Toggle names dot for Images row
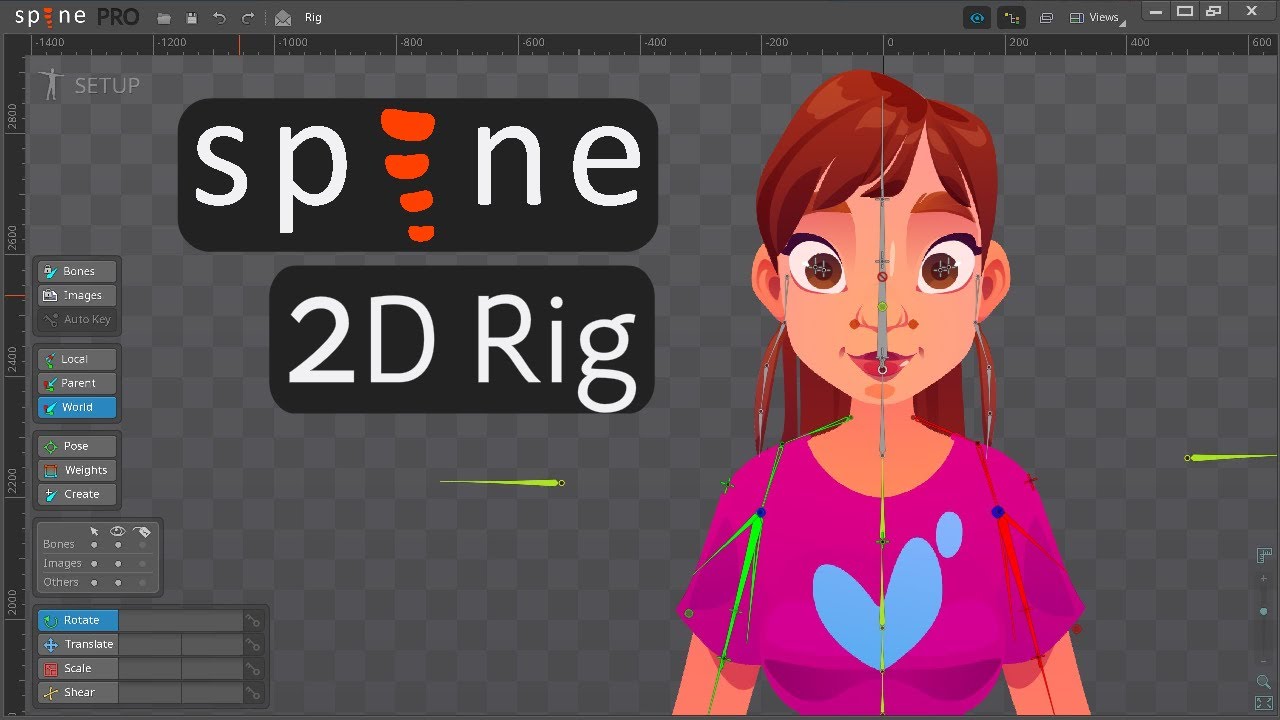Image resolution: width=1280 pixels, height=720 pixels. (142, 564)
